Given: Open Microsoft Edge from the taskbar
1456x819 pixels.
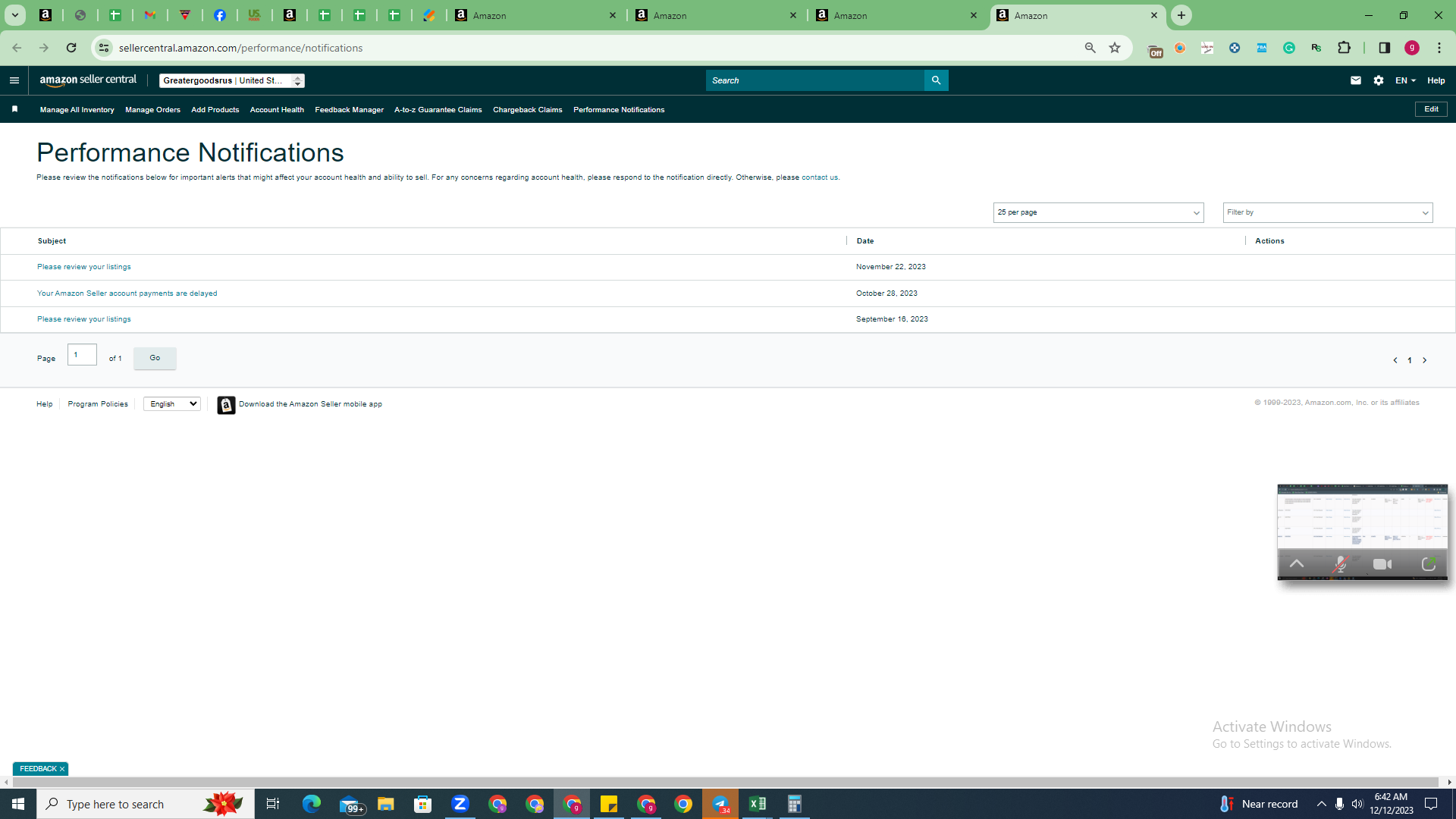Looking at the screenshot, I should coord(312,804).
